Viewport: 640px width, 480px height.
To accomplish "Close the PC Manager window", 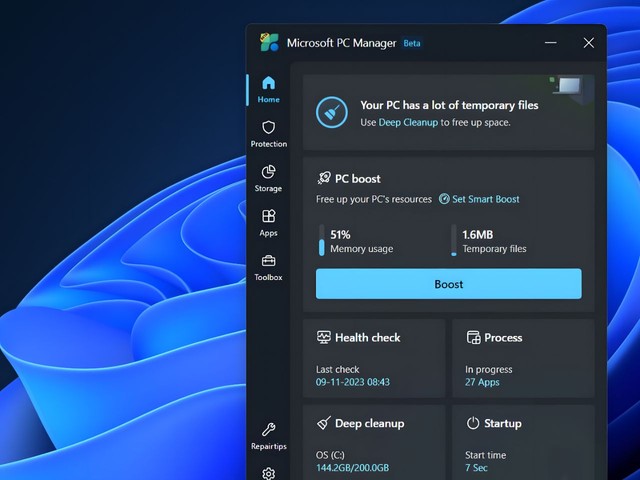I will pos(589,42).
